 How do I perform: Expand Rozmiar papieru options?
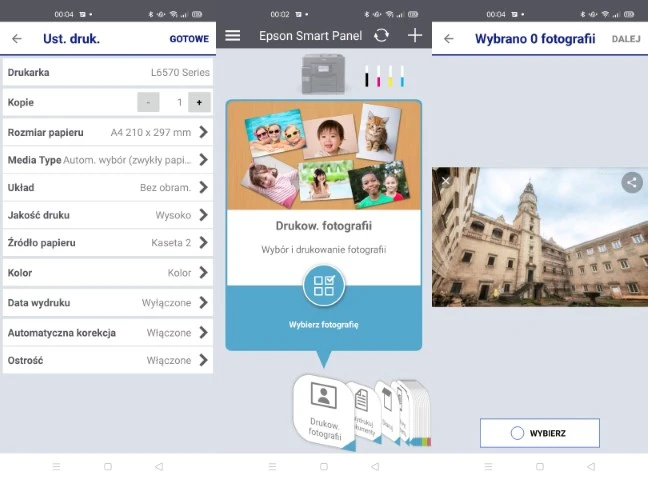coord(203,132)
